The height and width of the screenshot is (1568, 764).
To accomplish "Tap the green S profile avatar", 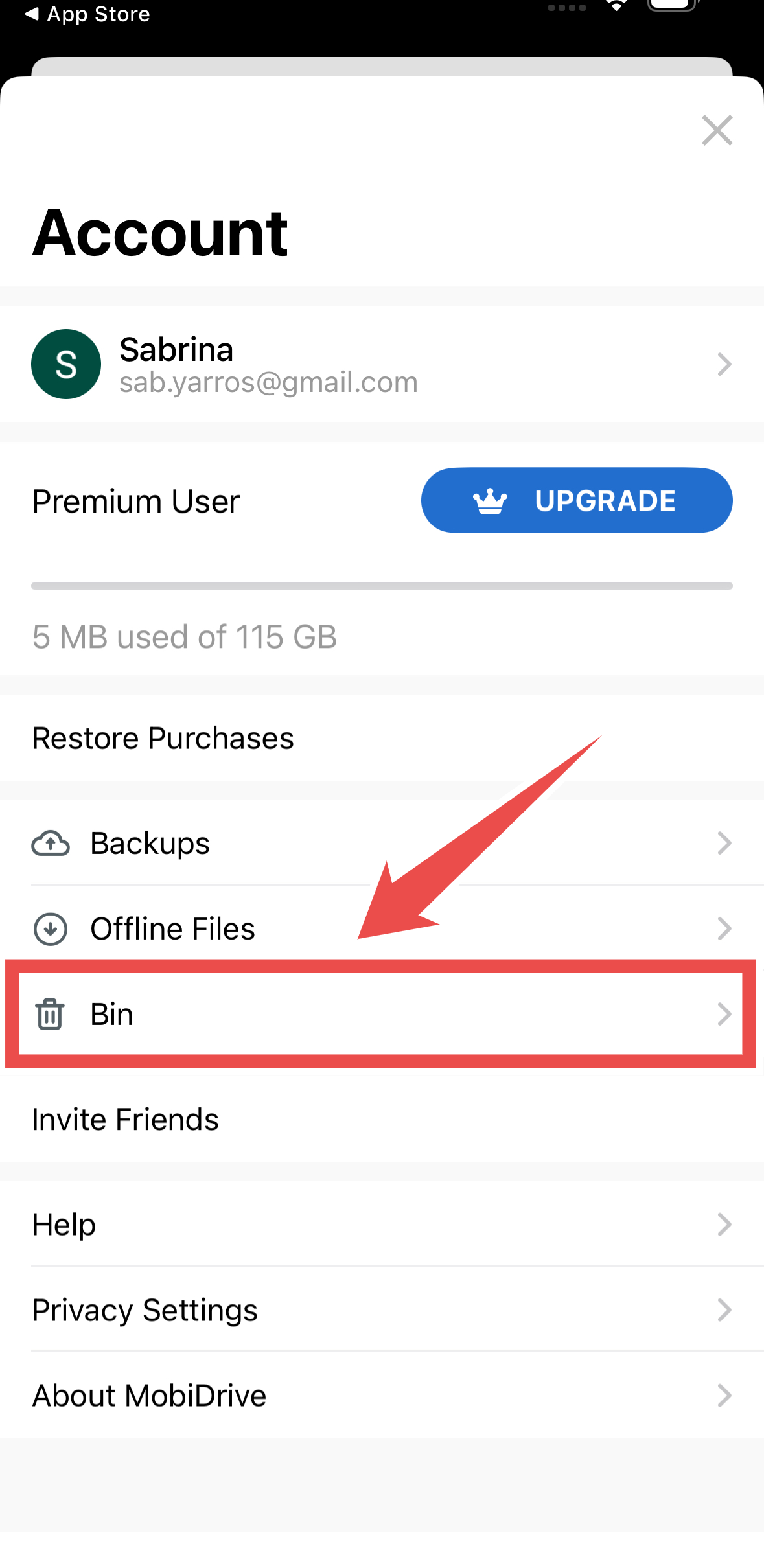I will [x=66, y=364].
